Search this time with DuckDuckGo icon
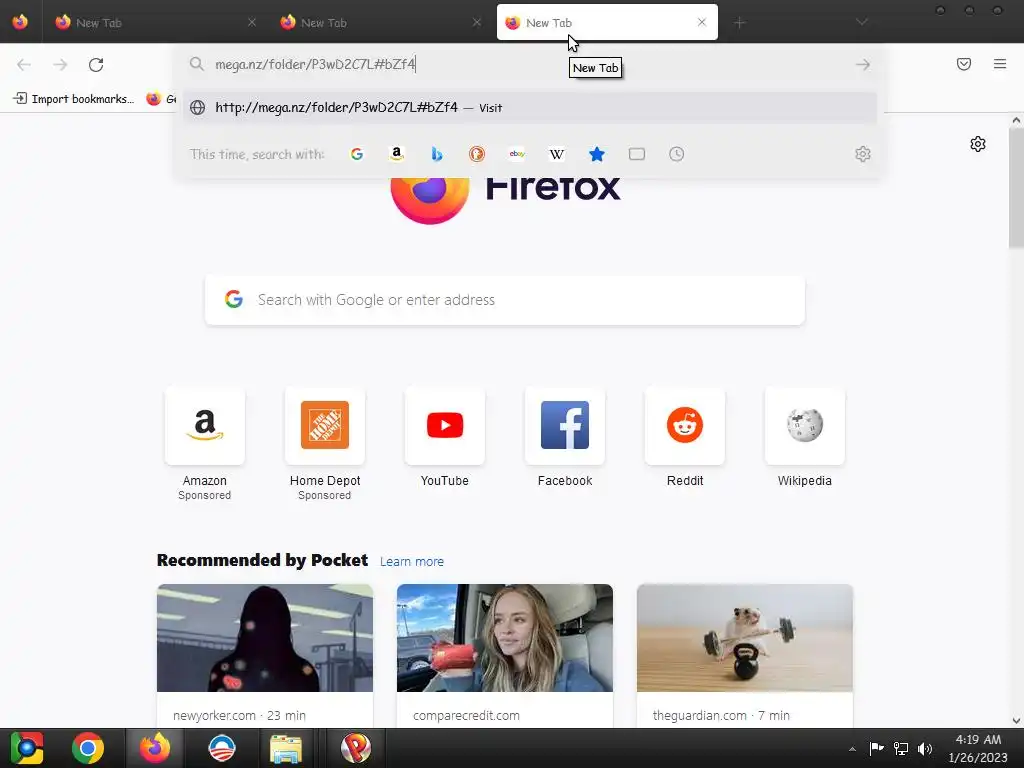The height and width of the screenshot is (768, 1024). pyautogui.click(x=477, y=154)
